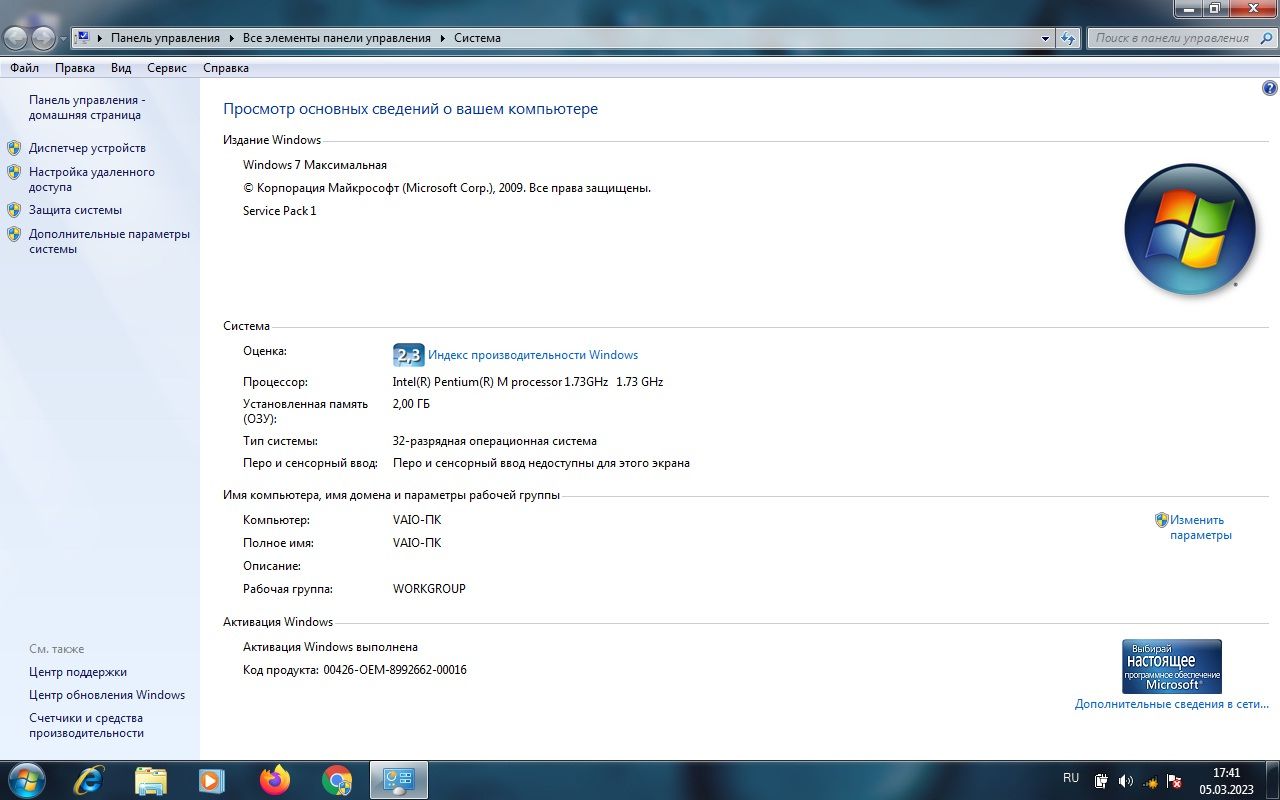Open Windows Explorer folder in taskbar

pyautogui.click(x=151, y=780)
